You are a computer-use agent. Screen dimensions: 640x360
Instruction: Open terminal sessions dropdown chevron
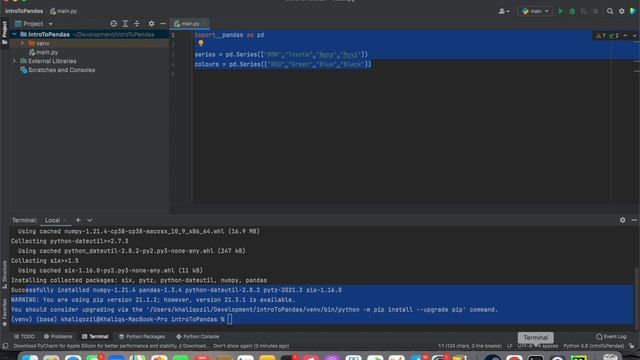tap(90, 220)
